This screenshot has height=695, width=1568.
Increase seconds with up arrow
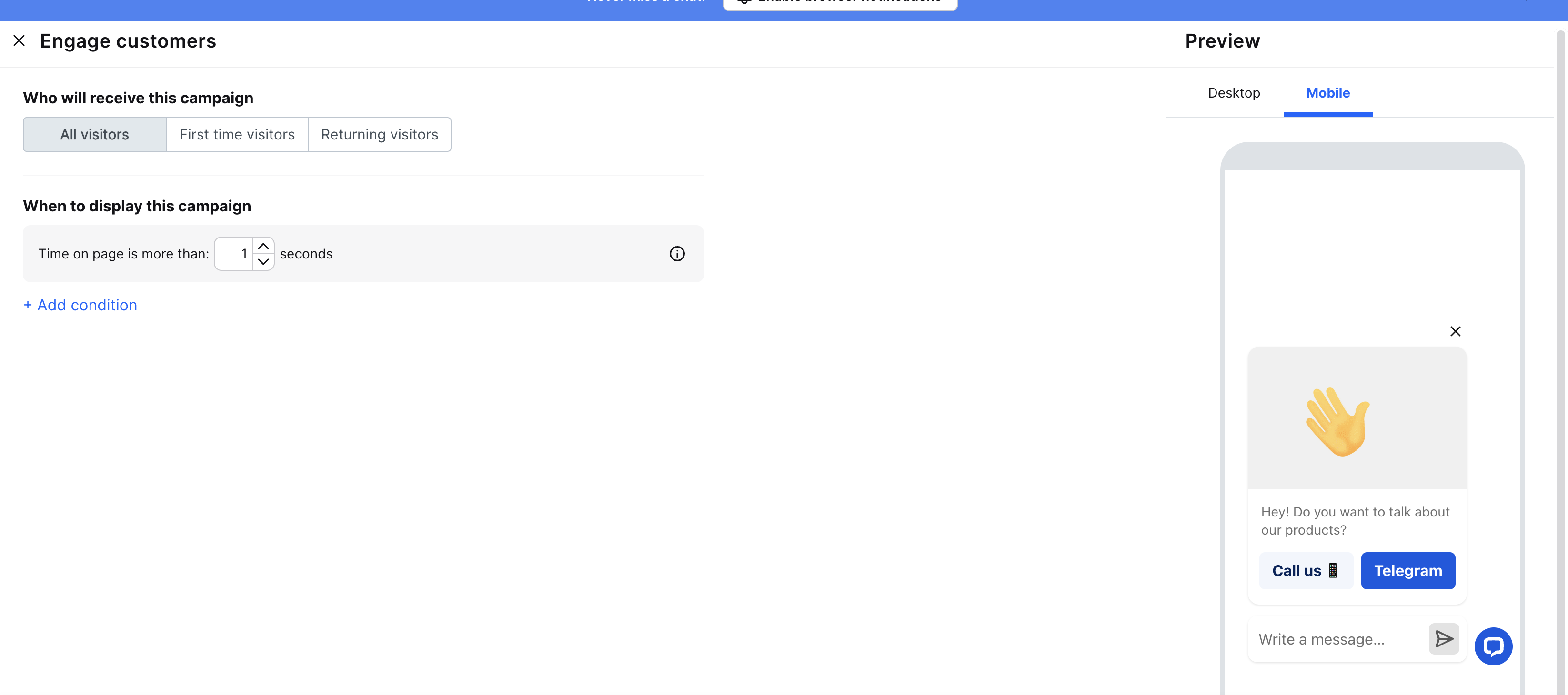pos(263,247)
